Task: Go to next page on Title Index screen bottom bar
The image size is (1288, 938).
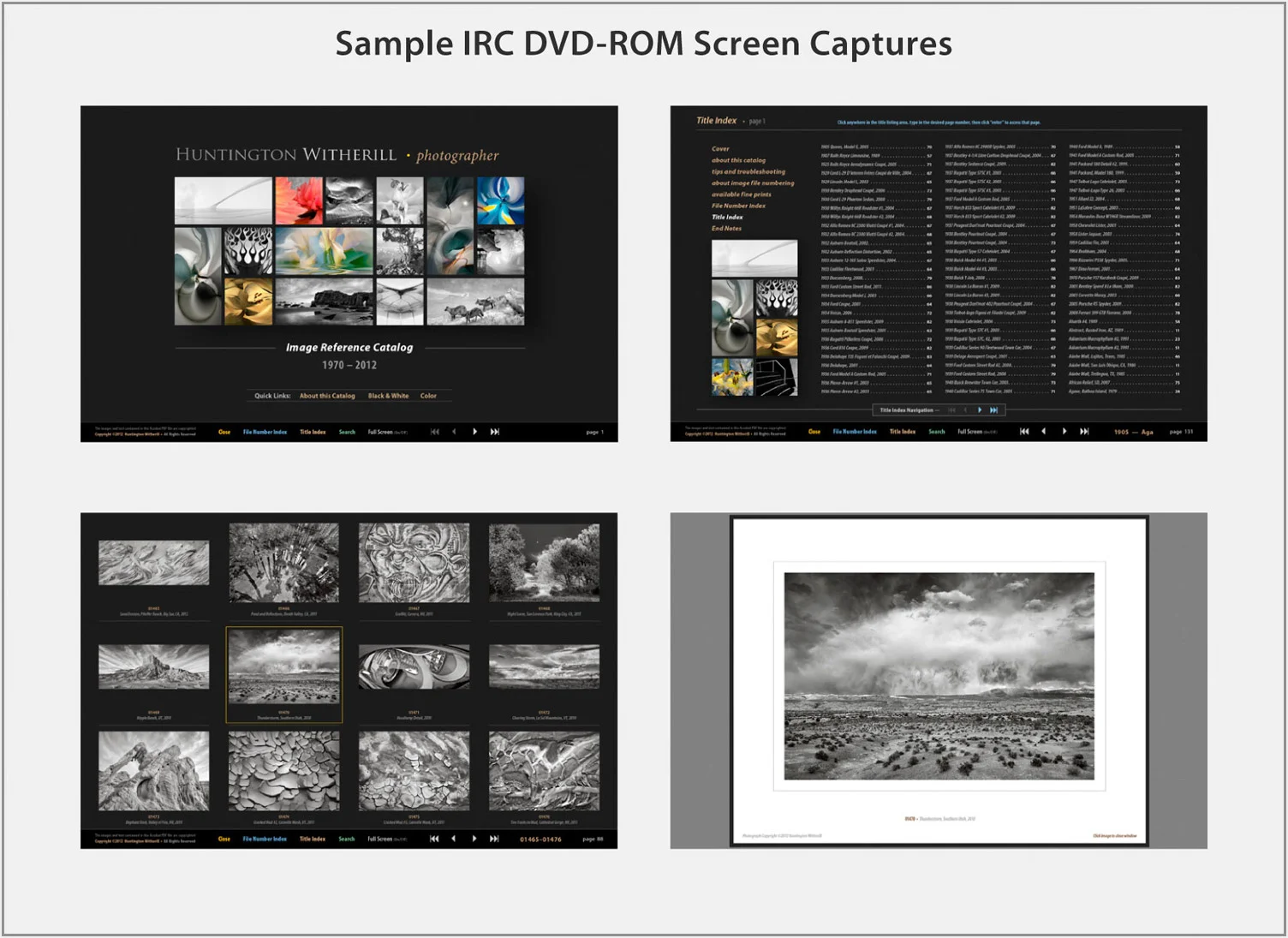Action: (x=1064, y=432)
